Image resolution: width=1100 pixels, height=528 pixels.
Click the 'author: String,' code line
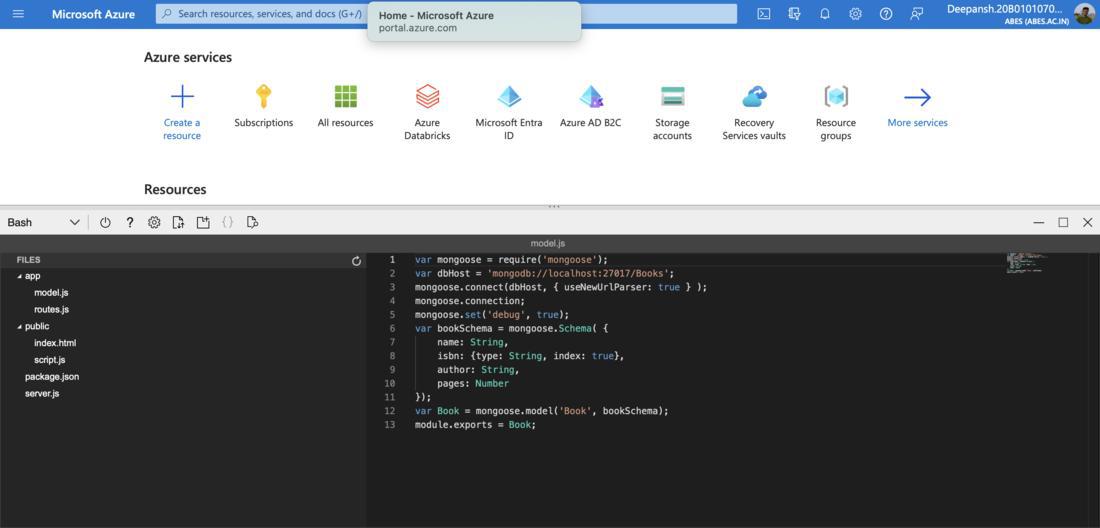[x=478, y=370]
